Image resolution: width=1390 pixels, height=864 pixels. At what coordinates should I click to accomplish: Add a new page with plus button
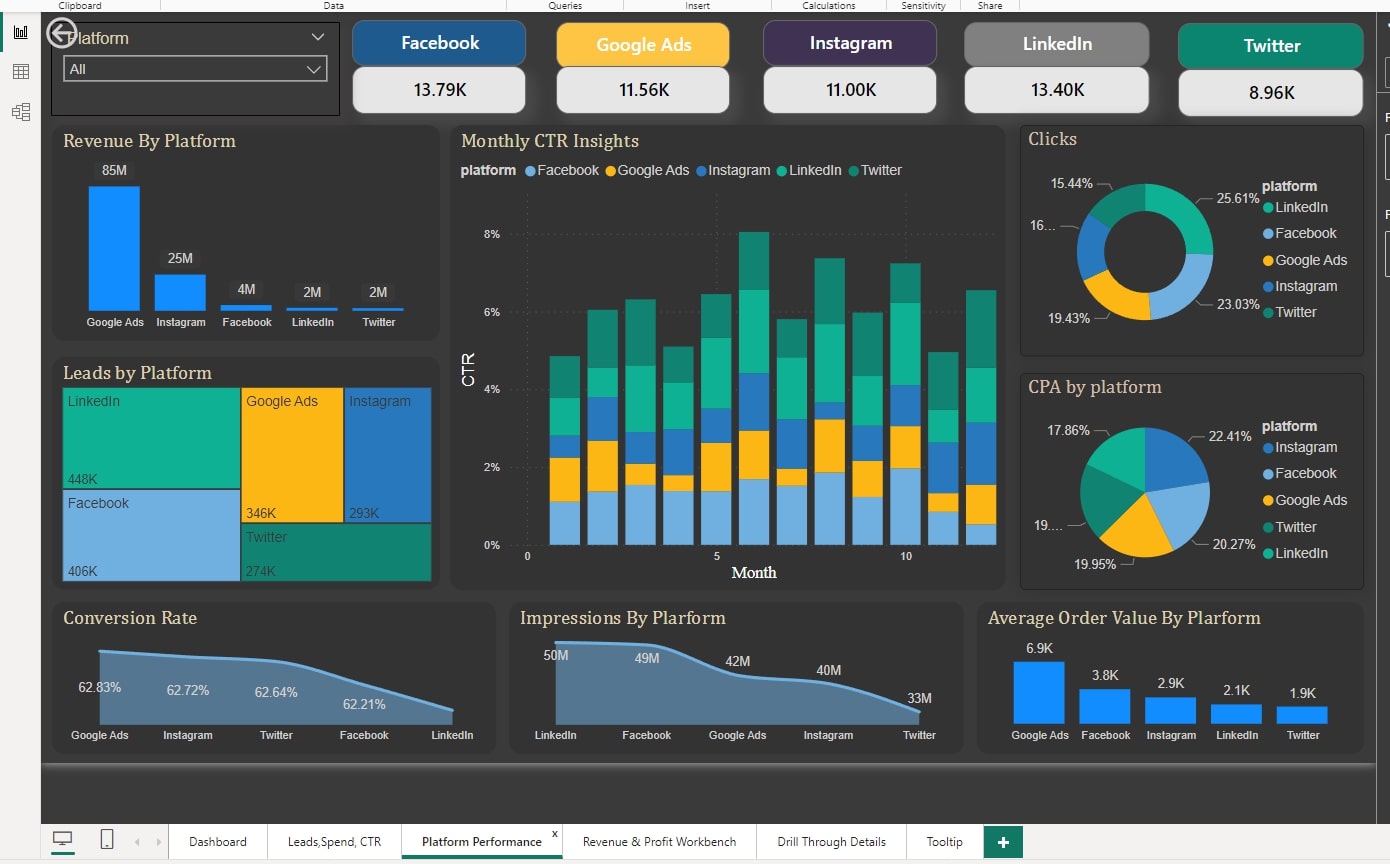point(1003,842)
